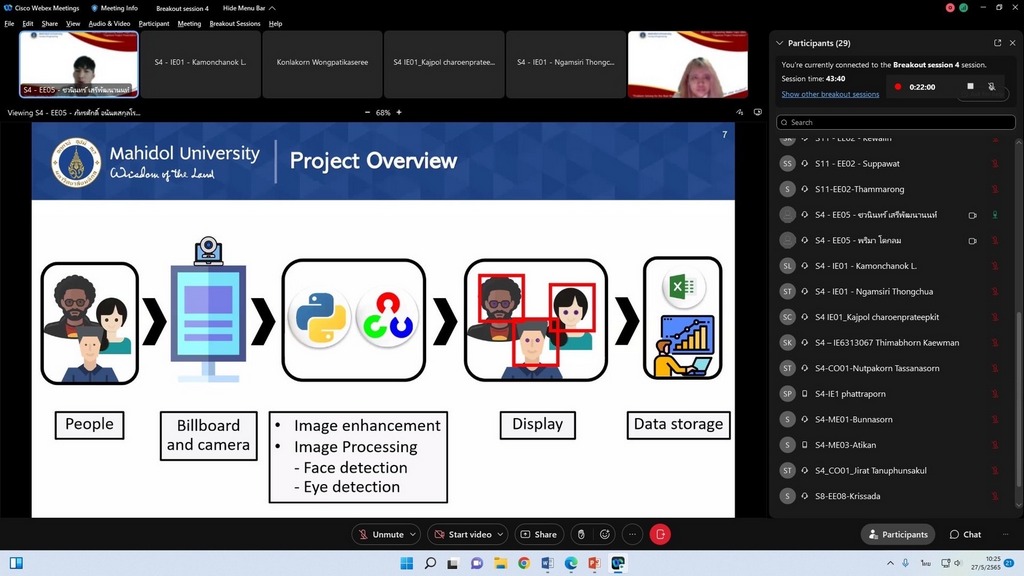Click the Share button
The width and height of the screenshot is (1024, 576).
538,534
